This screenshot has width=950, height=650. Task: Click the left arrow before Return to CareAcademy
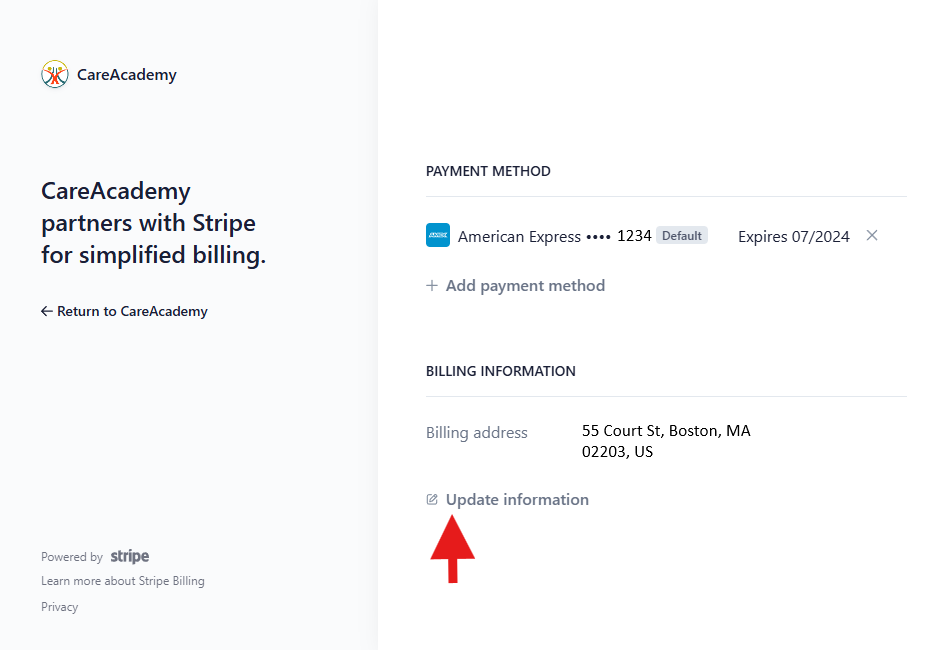47,311
